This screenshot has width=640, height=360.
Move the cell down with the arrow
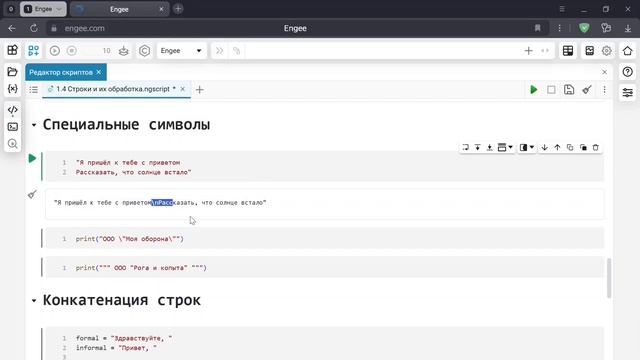click(x=544, y=147)
